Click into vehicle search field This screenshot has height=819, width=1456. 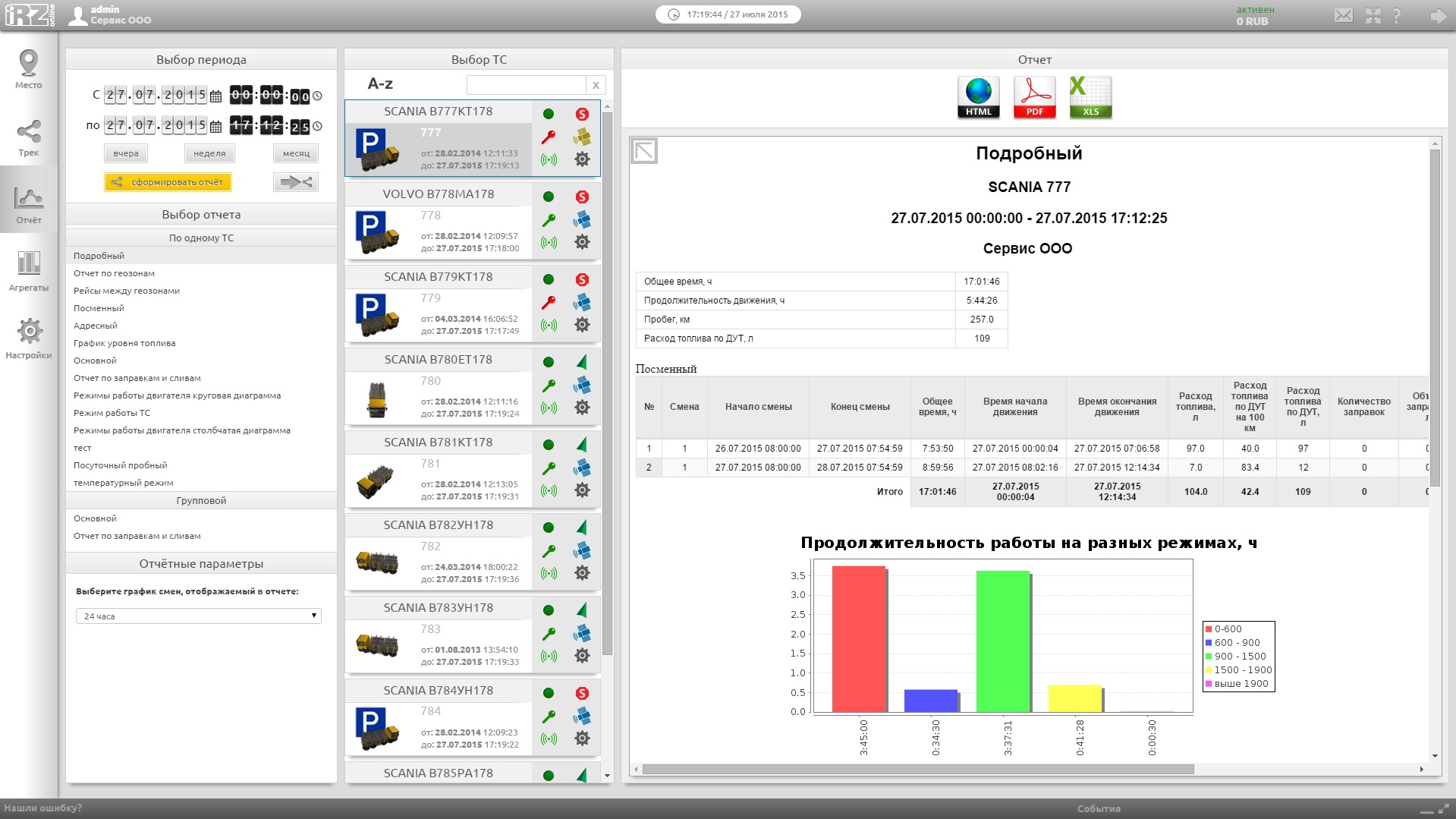click(527, 85)
